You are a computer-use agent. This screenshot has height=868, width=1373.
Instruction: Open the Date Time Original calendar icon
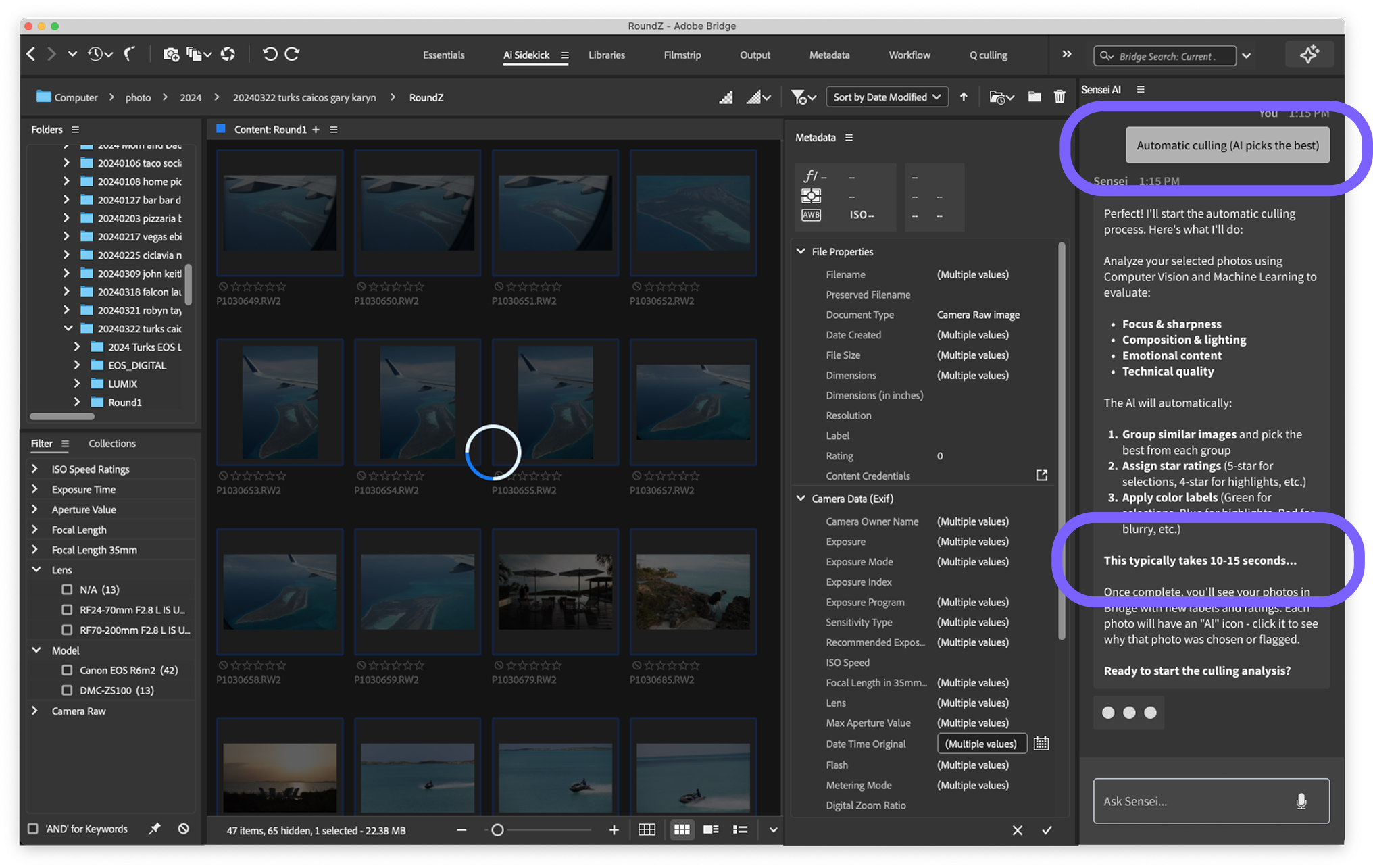point(1041,744)
